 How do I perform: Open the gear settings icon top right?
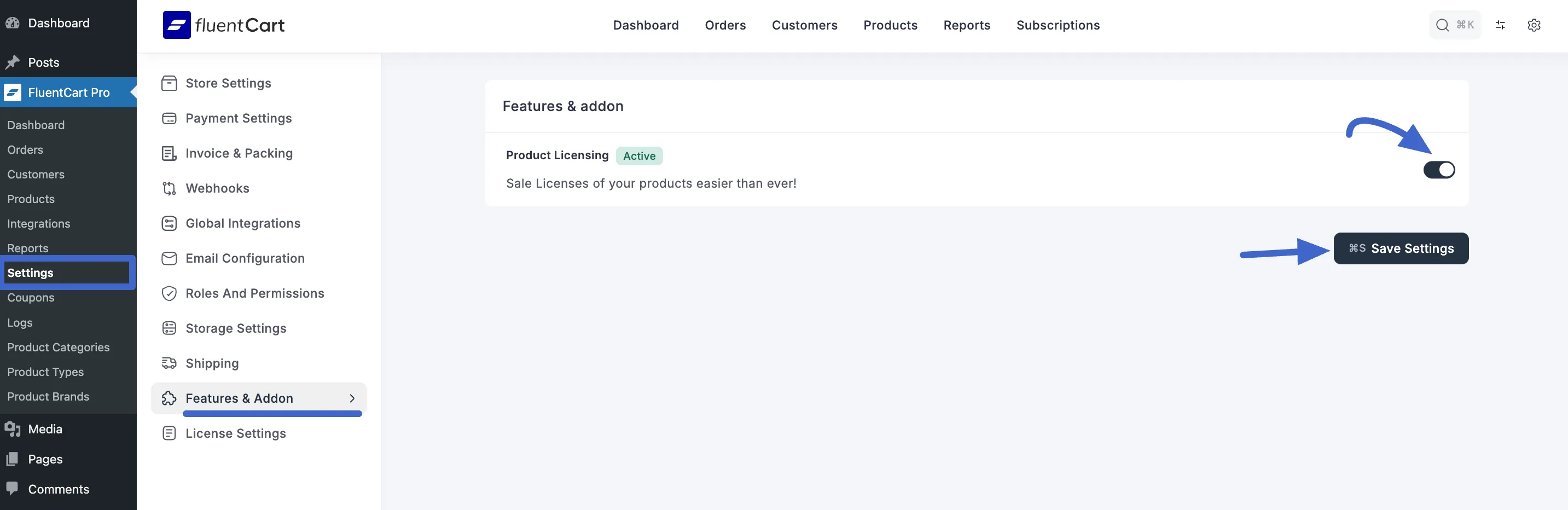click(x=1535, y=25)
